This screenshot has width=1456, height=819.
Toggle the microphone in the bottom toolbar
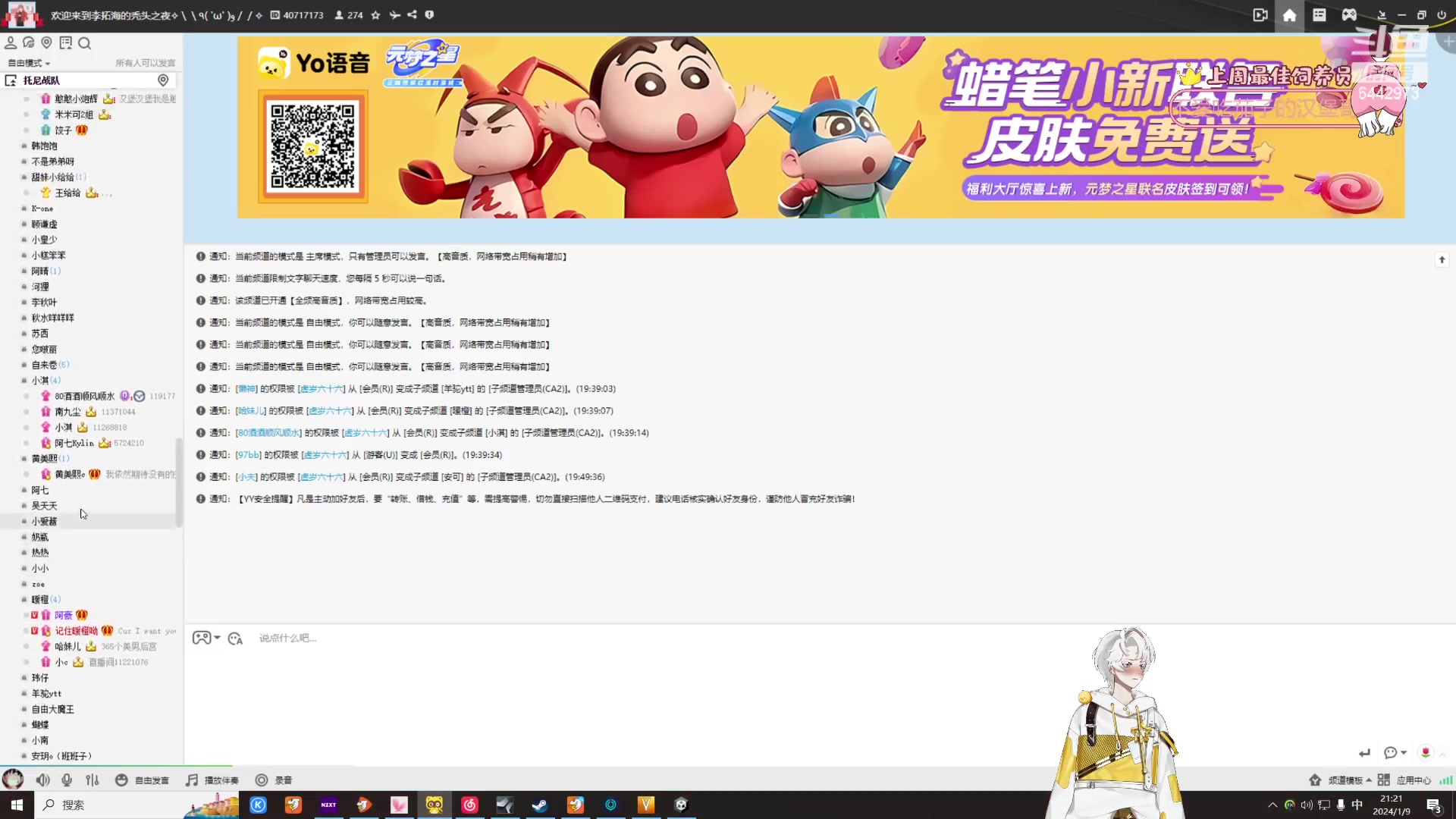[x=67, y=780]
